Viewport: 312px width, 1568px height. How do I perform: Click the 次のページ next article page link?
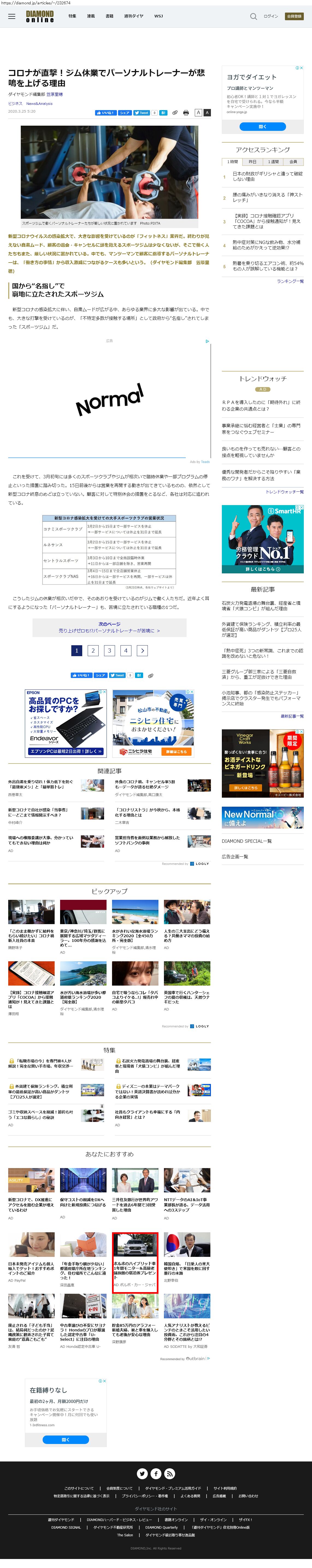point(110,627)
